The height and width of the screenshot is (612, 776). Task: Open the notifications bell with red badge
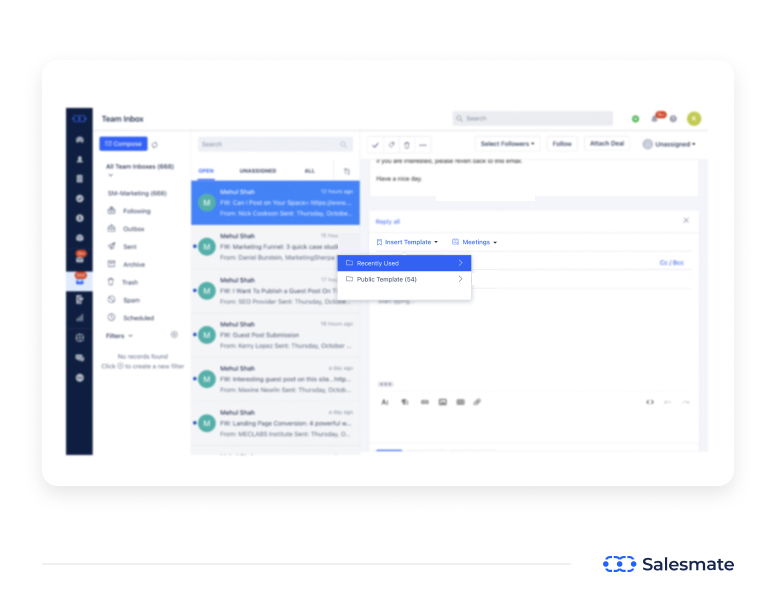(x=657, y=118)
